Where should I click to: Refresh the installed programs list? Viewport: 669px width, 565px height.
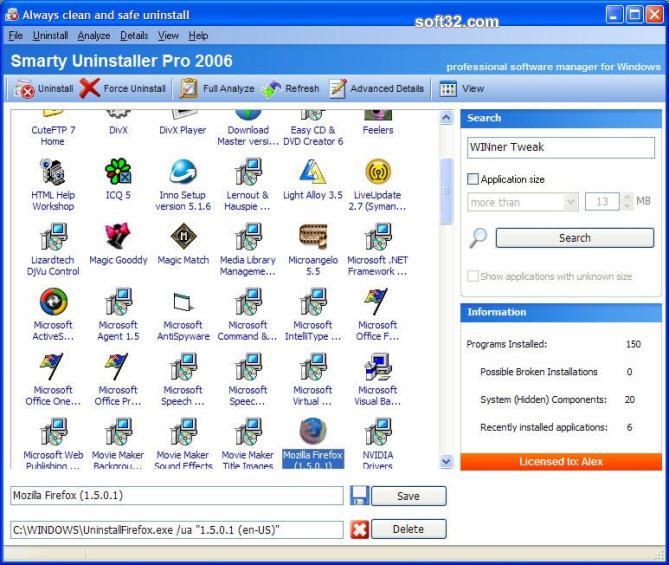pyautogui.click(x=291, y=89)
